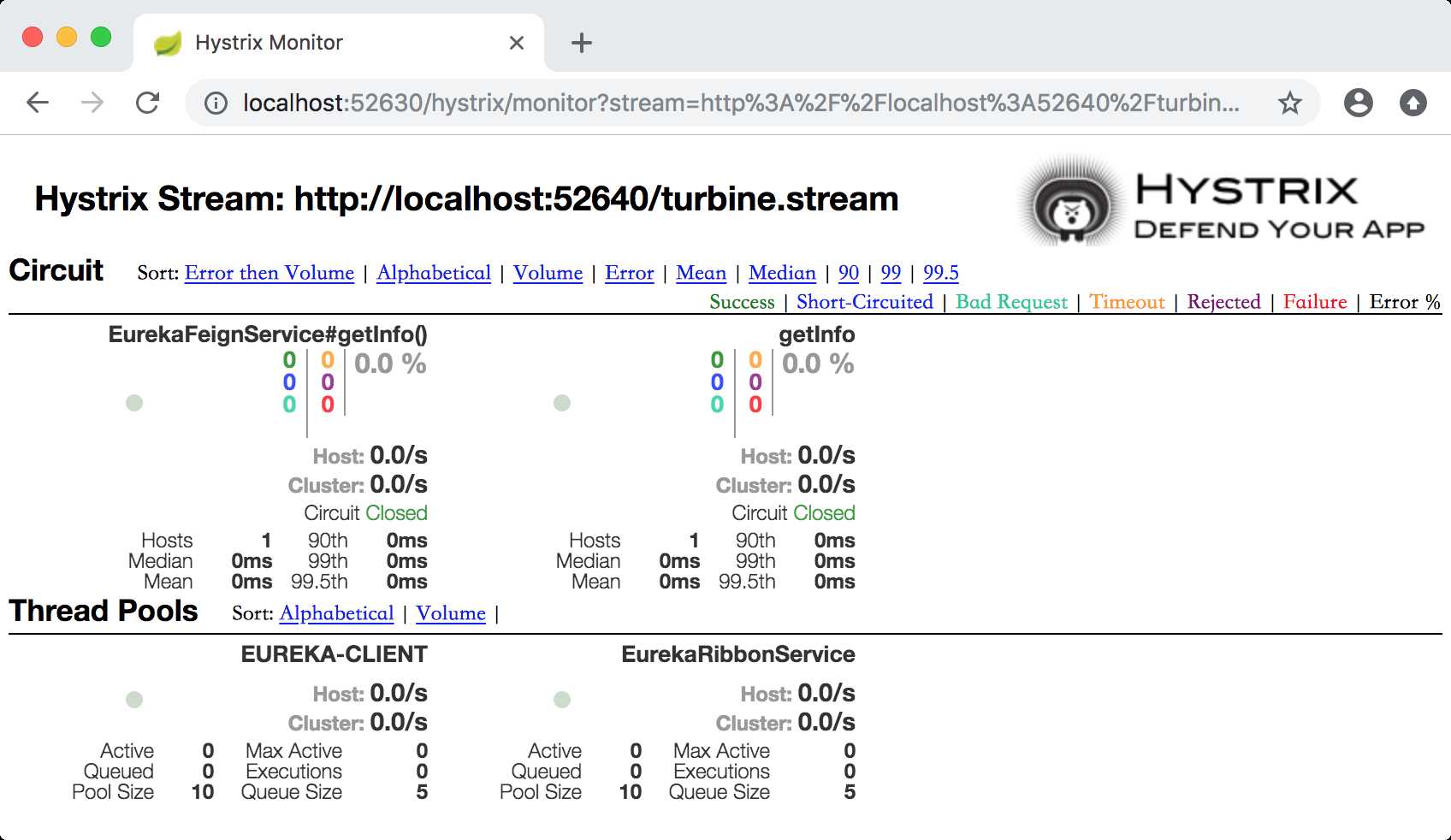
Task: Click EurekaFeignService#getInfo() circuit title
Action: point(268,334)
